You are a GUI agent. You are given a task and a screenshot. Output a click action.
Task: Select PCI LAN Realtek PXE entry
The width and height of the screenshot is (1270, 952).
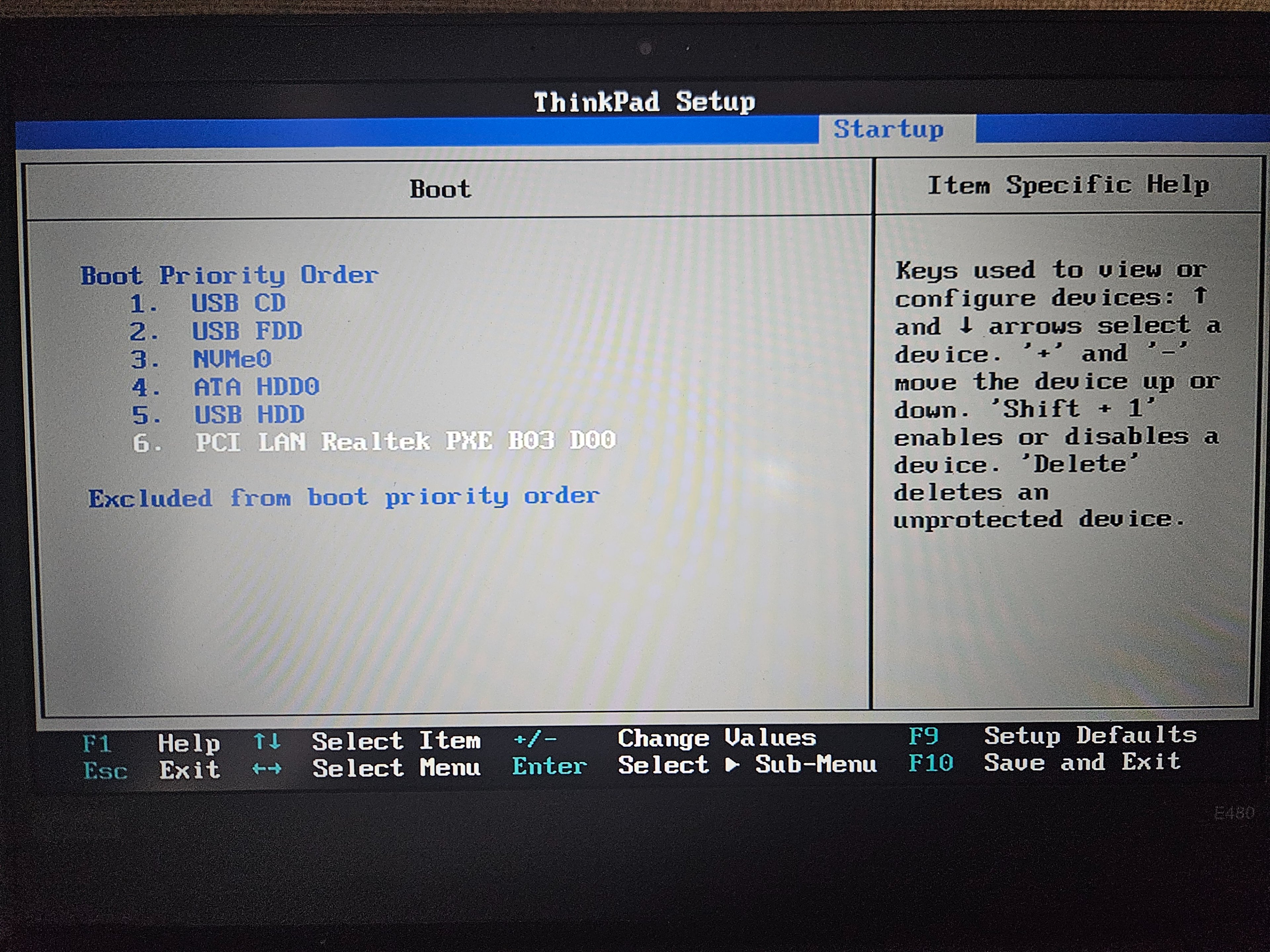(x=405, y=441)
